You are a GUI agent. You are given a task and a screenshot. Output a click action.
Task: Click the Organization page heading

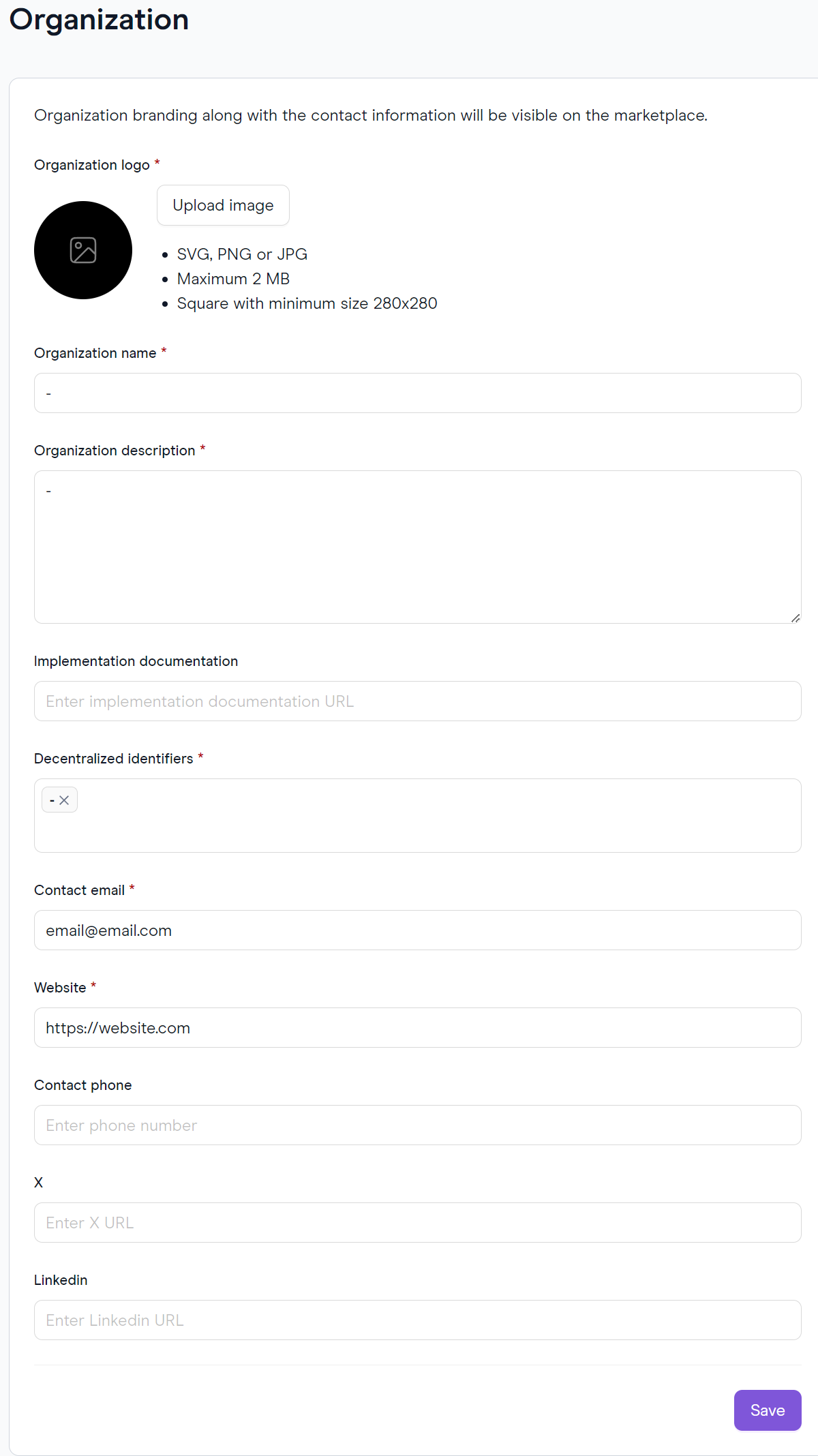coord(99,19)
